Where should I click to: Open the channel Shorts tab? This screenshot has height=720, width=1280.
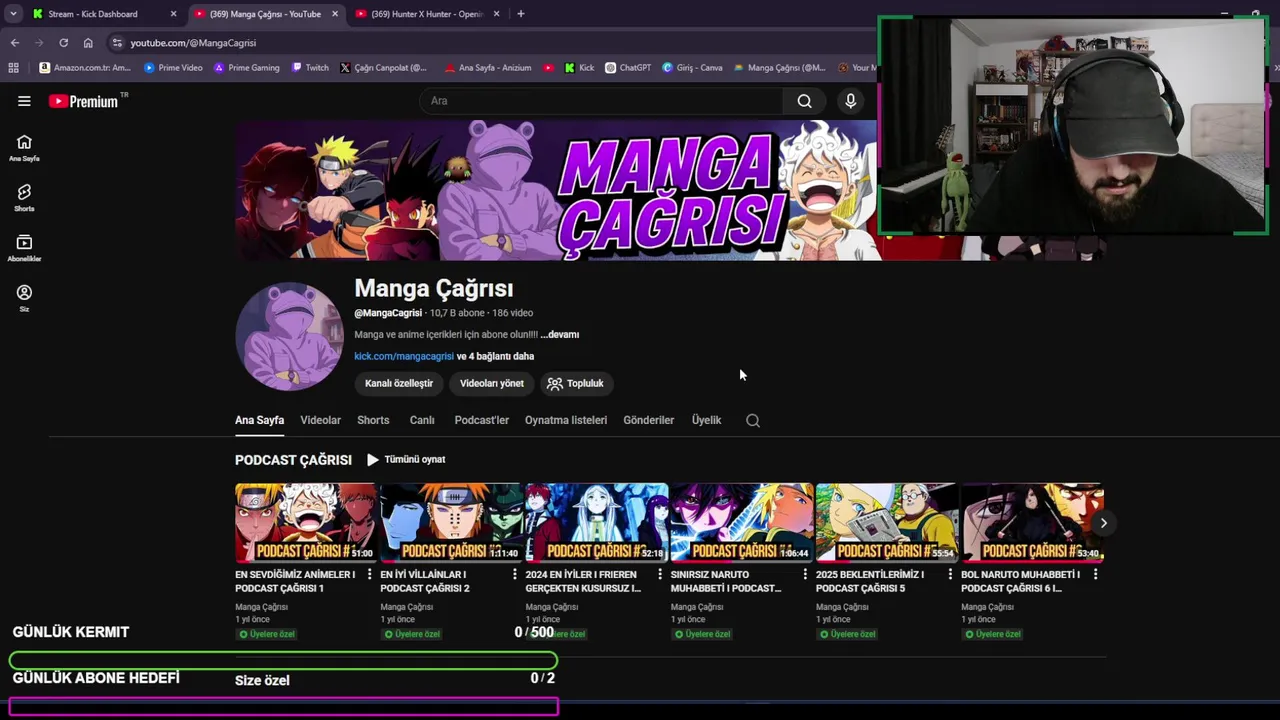click(373, 420)
